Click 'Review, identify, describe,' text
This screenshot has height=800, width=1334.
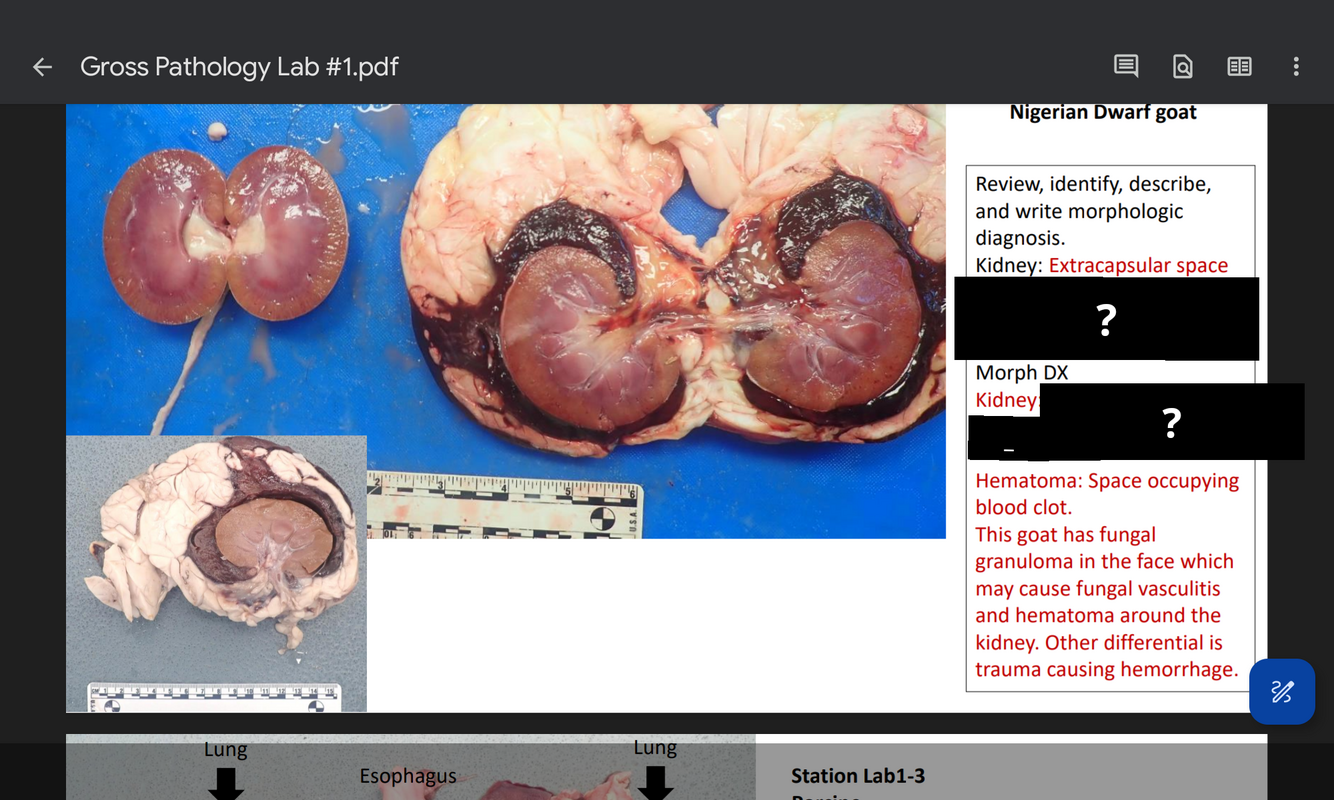[x=1093, y=184]
